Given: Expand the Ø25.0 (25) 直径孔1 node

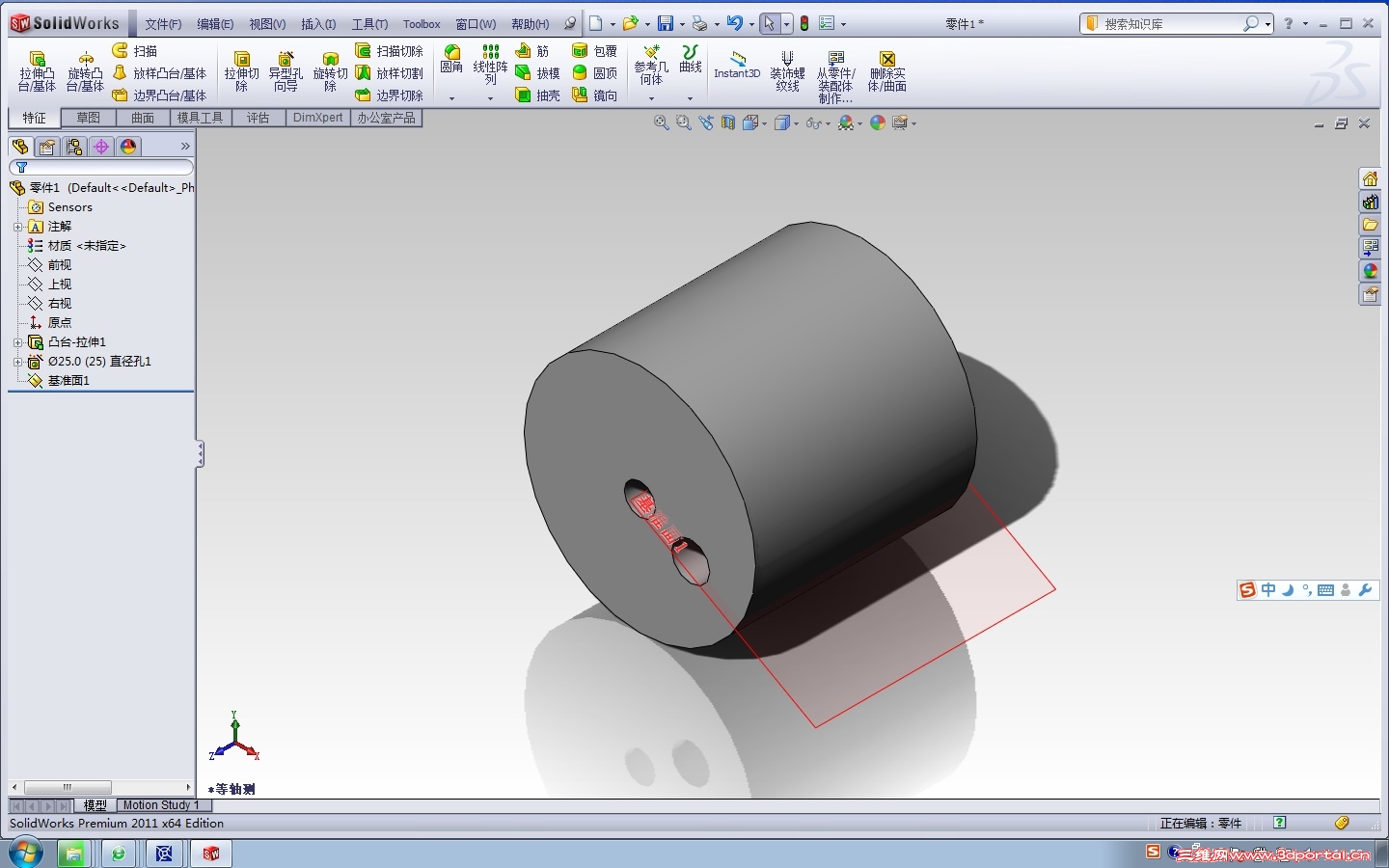Looking at the screenshot, I should [x=17, y=362].
